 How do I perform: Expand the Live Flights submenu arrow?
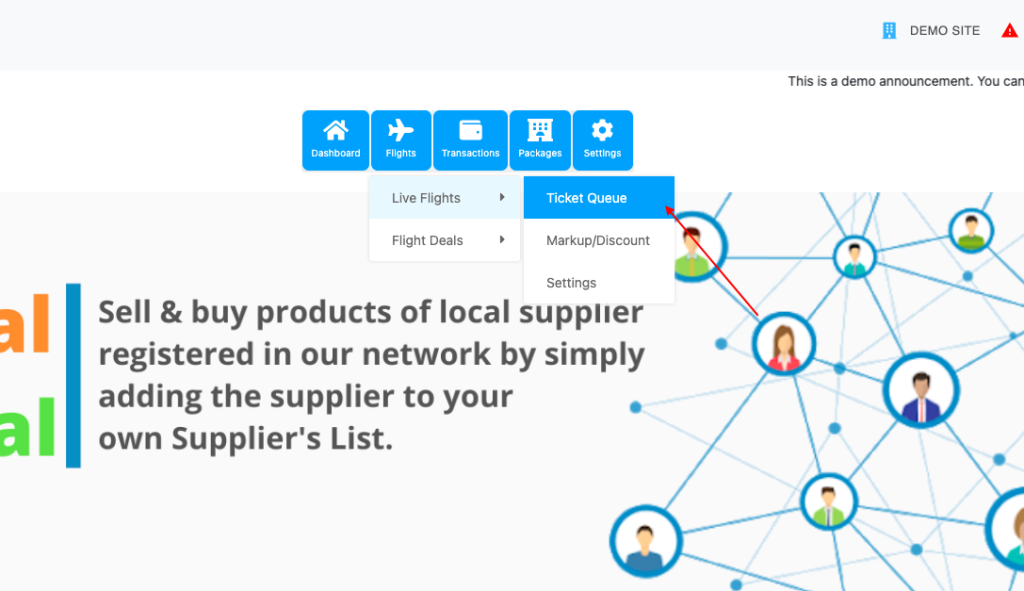[502, 198]
